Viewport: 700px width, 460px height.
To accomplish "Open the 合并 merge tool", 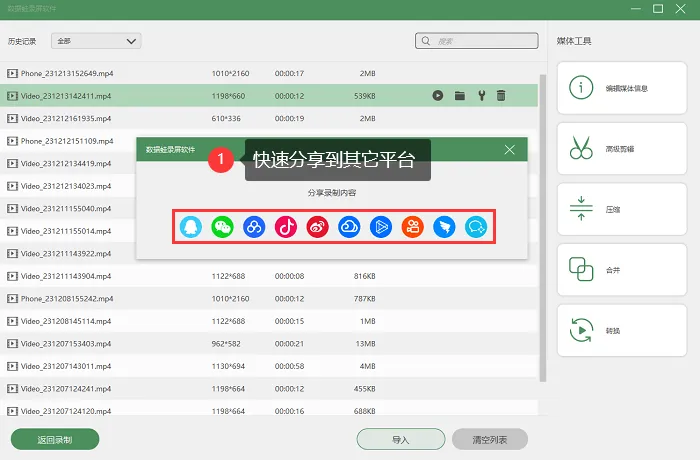I will coord(622,270).
